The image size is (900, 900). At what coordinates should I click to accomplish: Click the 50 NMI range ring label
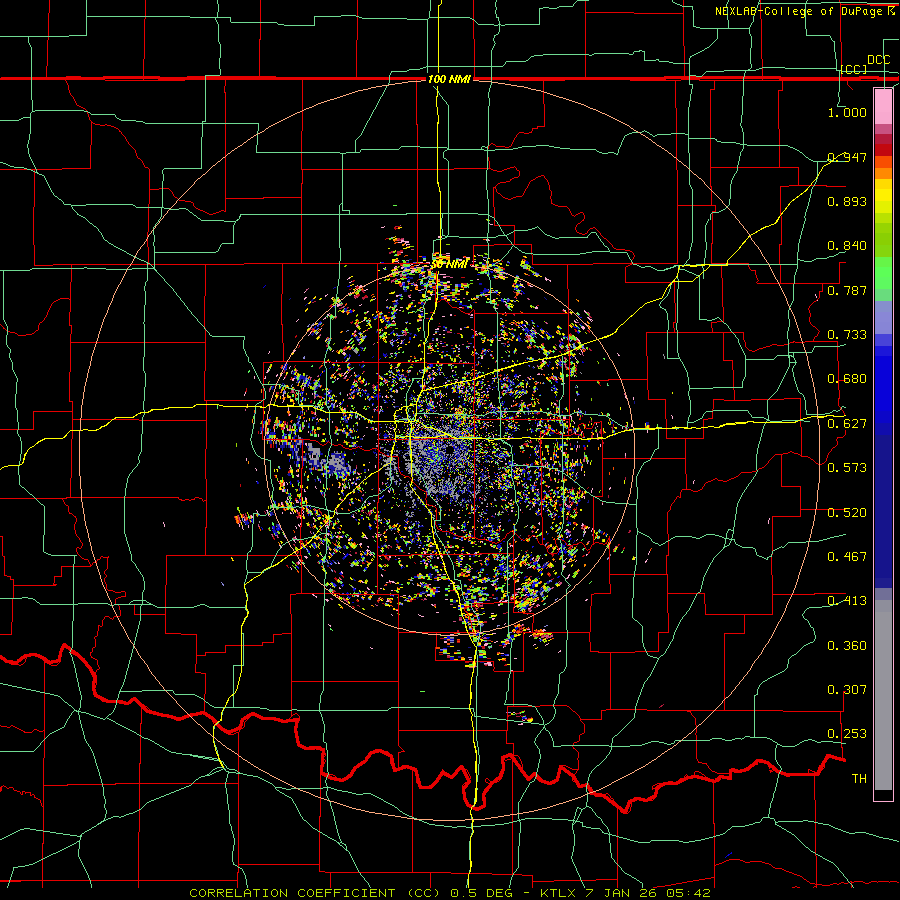click(x=449, y=264)
